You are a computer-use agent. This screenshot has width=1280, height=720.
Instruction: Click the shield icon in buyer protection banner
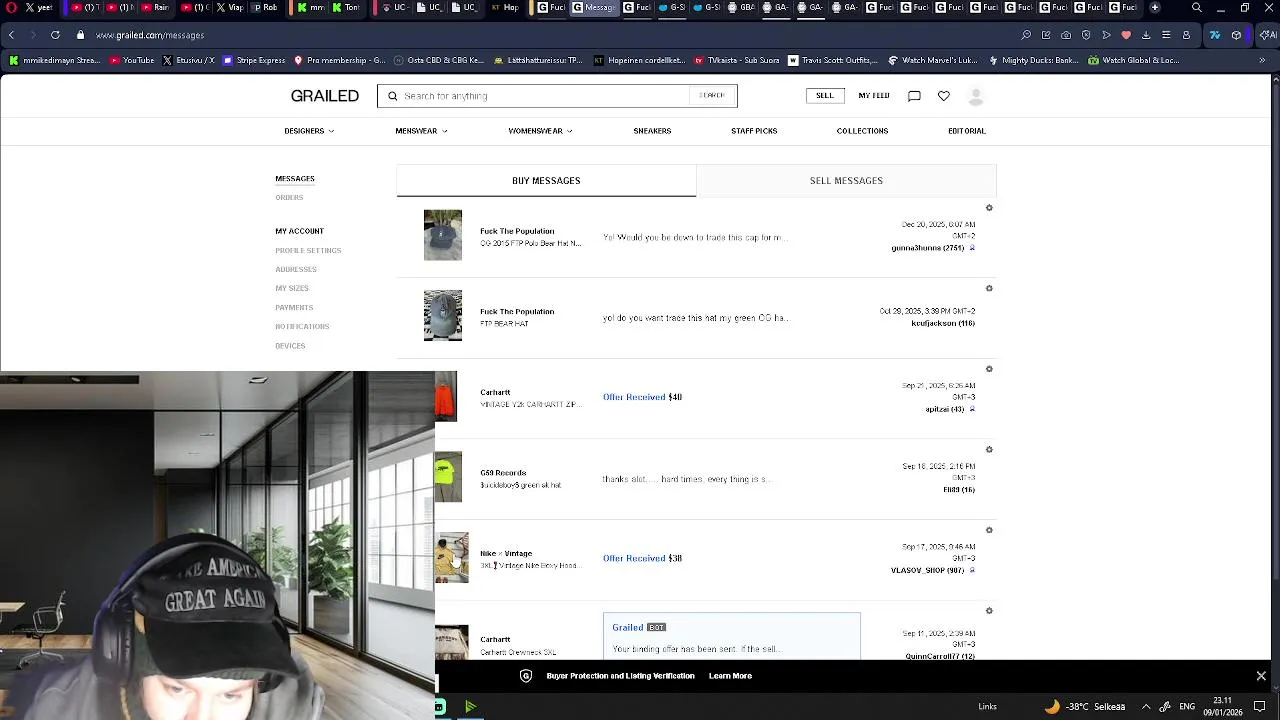point(526,676)
